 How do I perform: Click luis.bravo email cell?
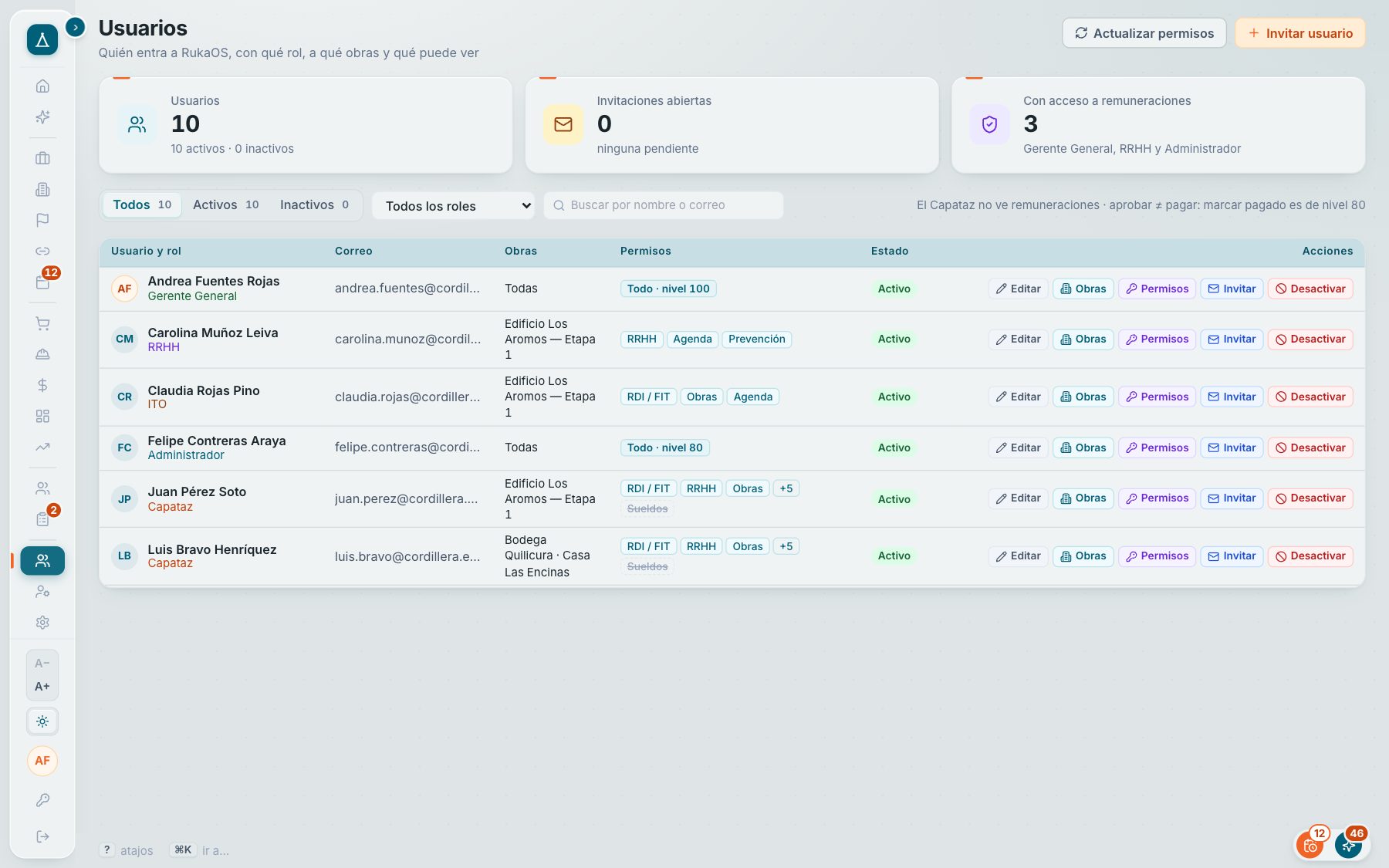click(x=407, y=556)
